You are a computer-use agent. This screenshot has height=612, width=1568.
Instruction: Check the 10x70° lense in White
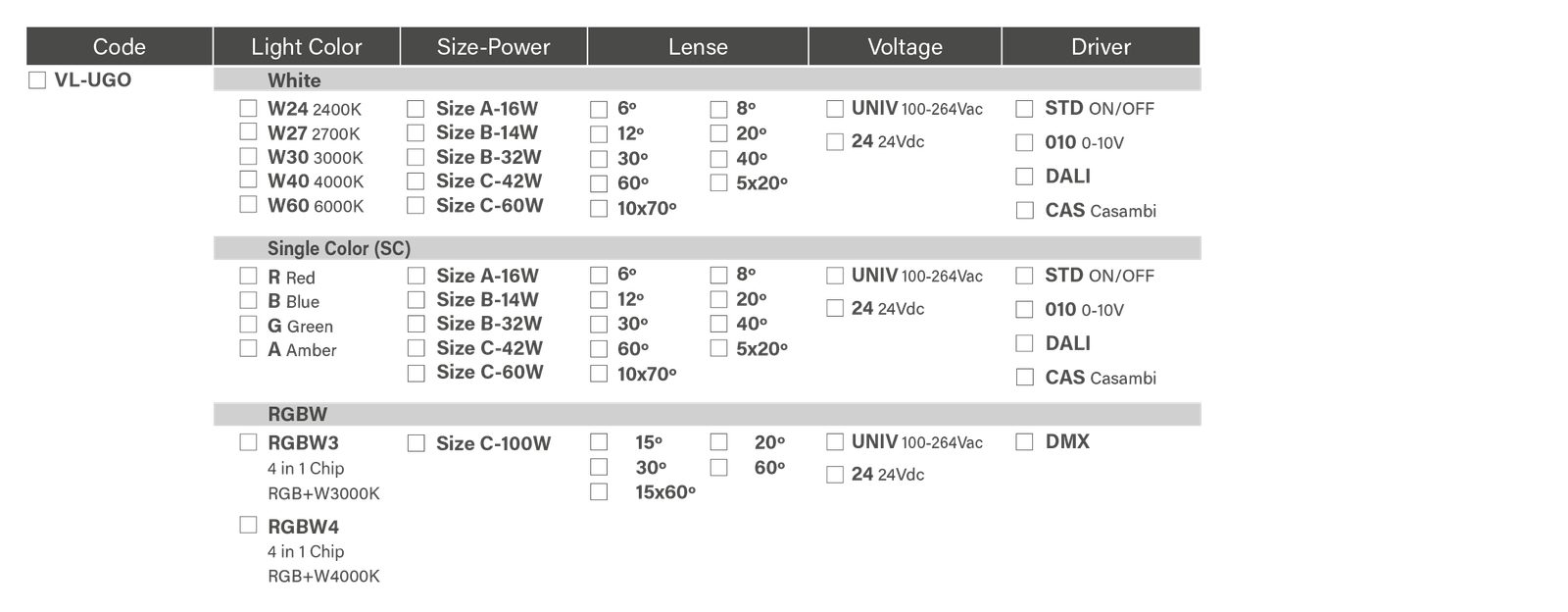pos(599,208)
